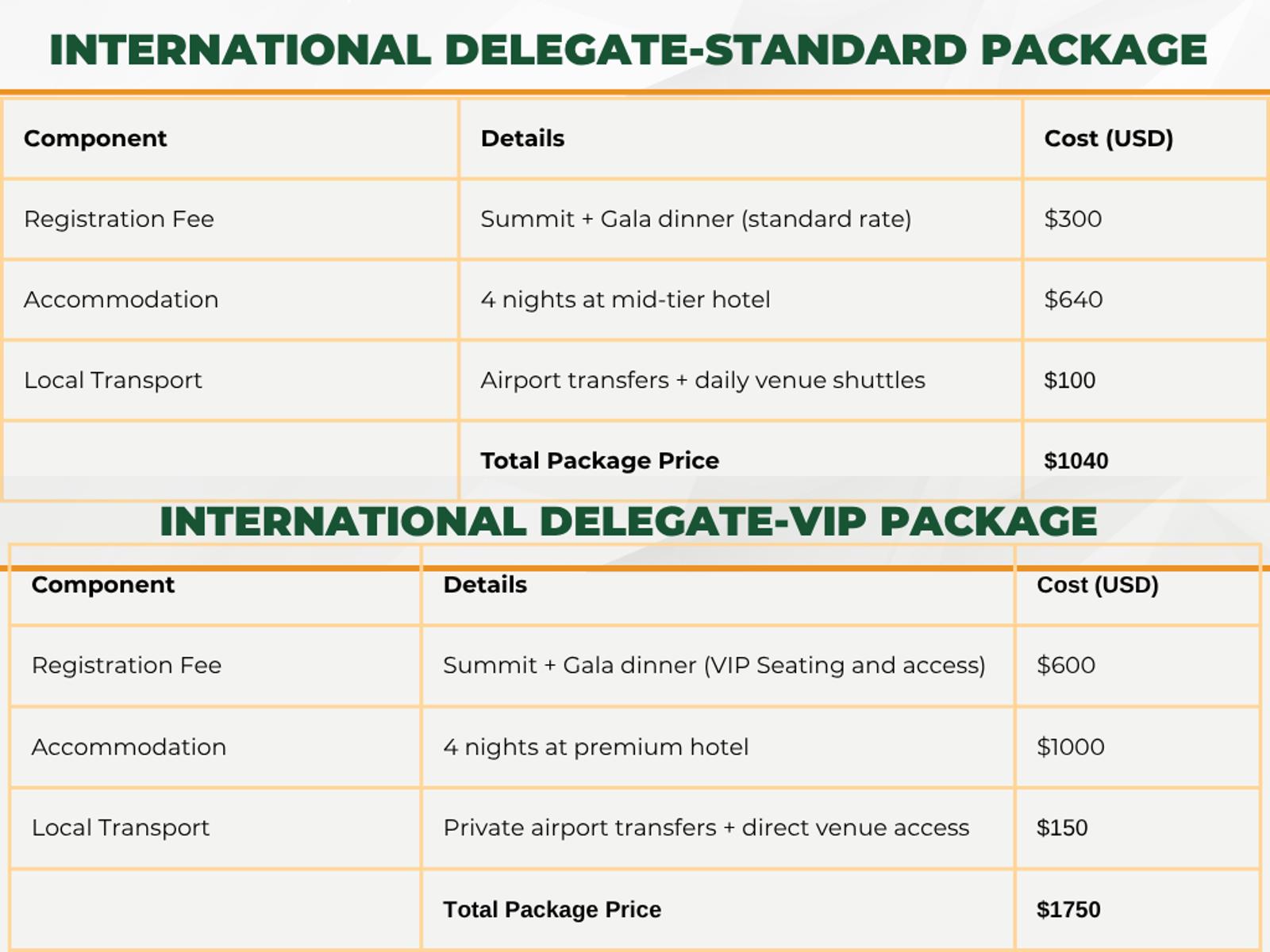This screenshot has height=952, width=1270.
Task: Select the $1040 total package price
Action: [x=1076, y=461]
